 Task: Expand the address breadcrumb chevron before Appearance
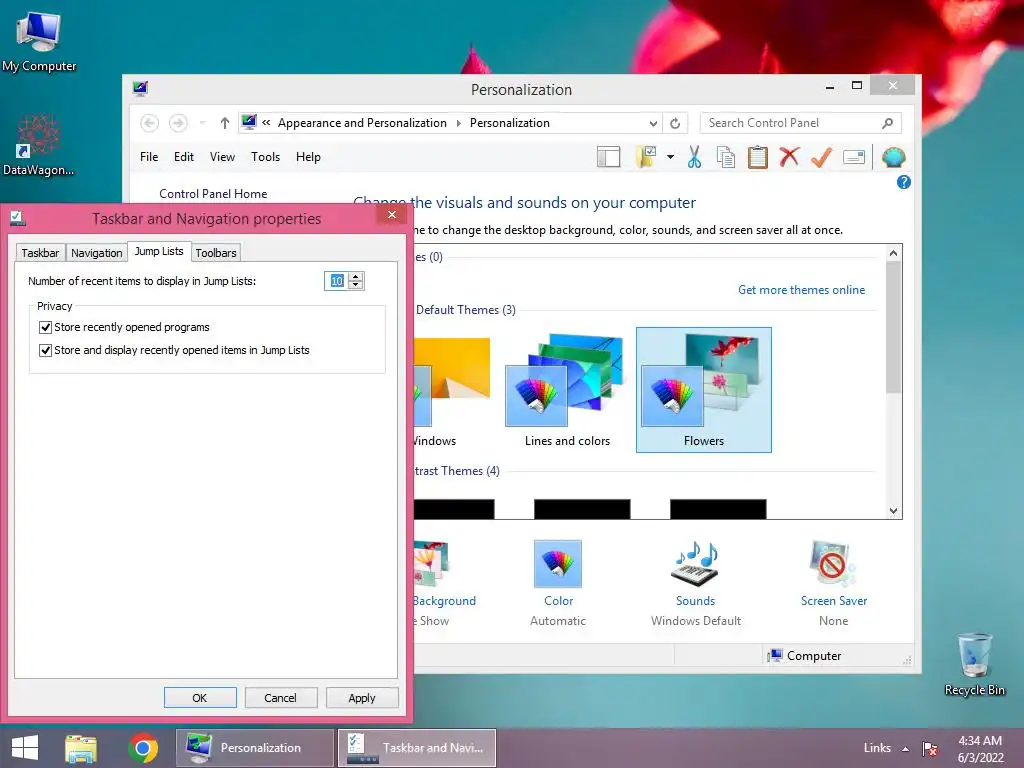(266, 122)
